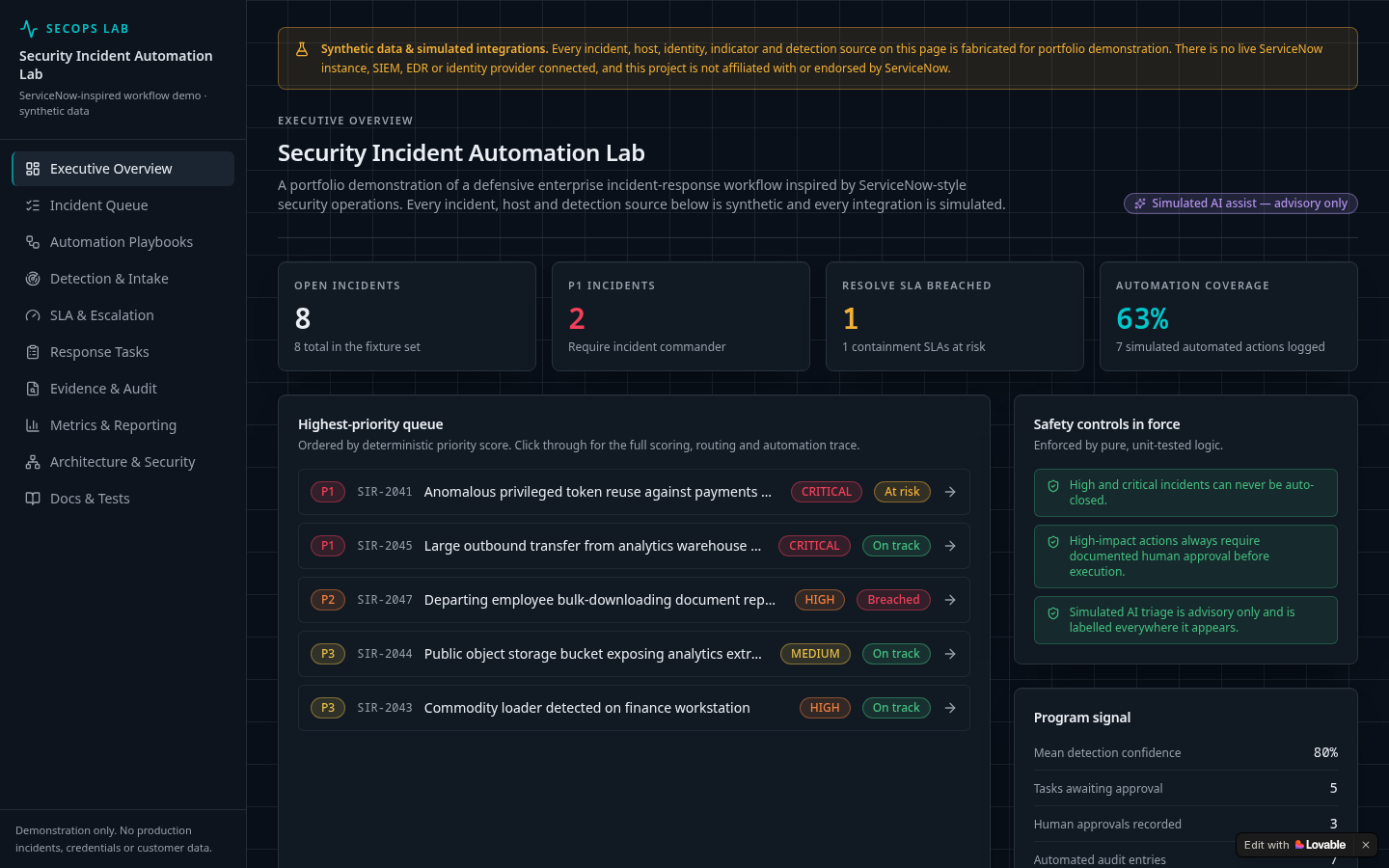
Task: Click the flask icon in the synthetic data banner
Action: (302, 49)
